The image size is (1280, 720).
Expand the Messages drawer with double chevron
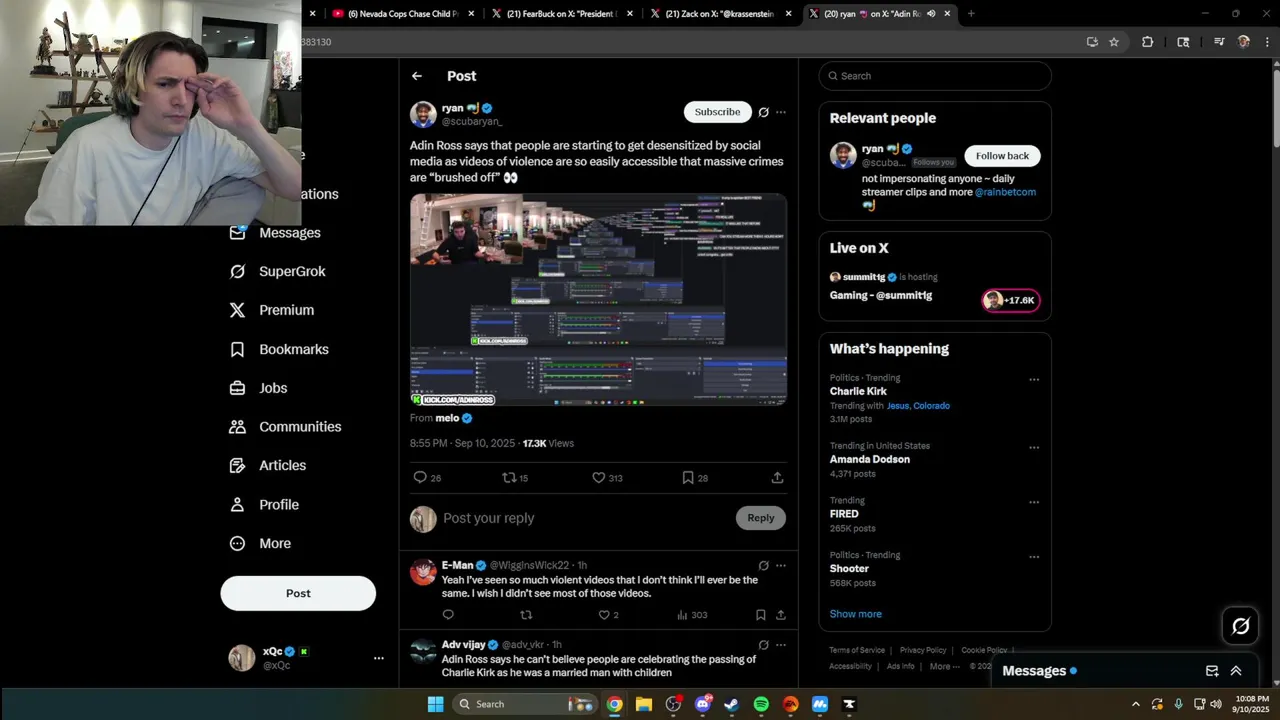pos(1236,671)
